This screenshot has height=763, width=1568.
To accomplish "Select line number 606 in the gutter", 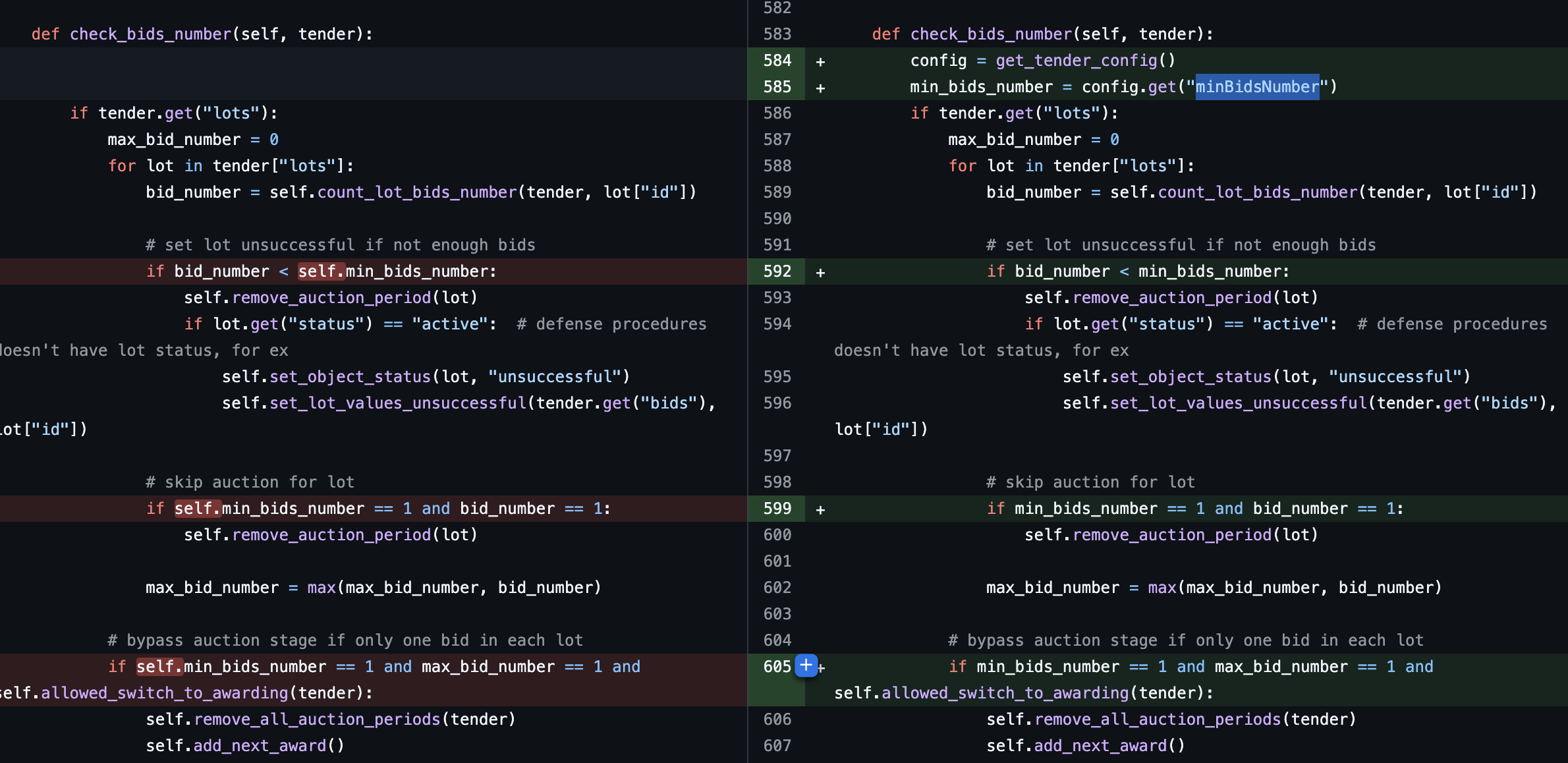I will 777,720.
